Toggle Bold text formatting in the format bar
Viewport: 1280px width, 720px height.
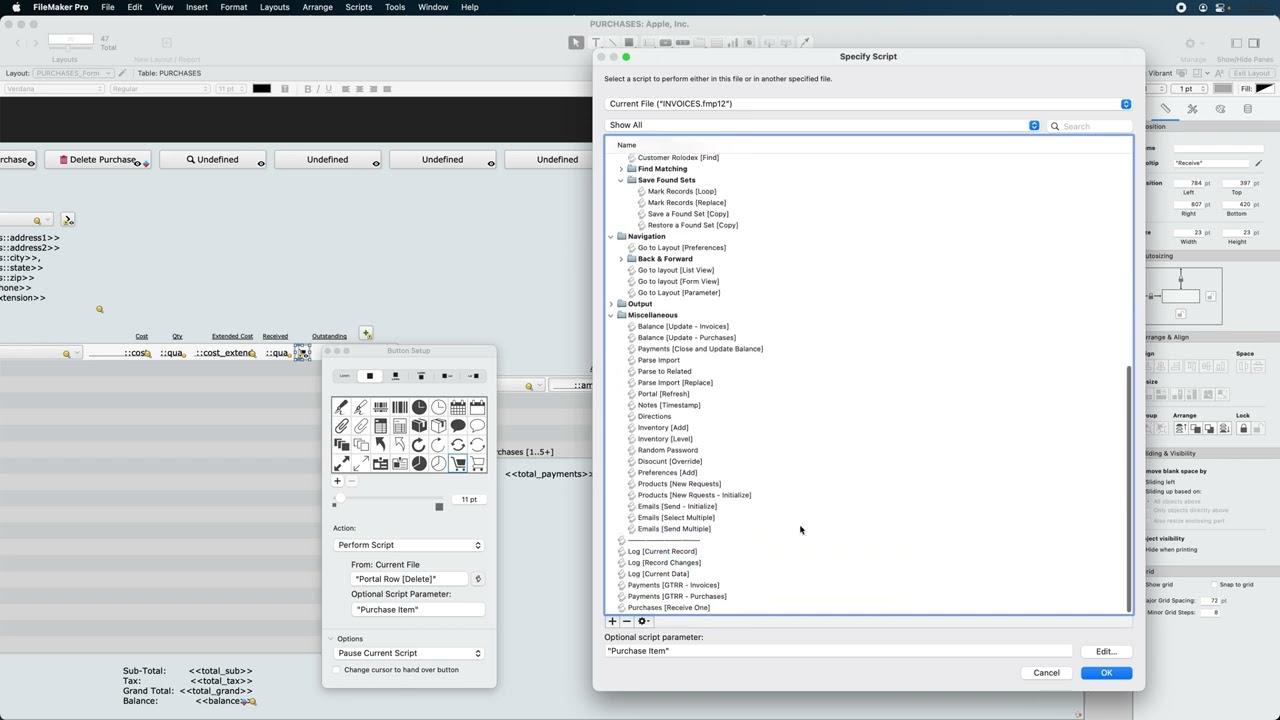[x=307, y=89]
